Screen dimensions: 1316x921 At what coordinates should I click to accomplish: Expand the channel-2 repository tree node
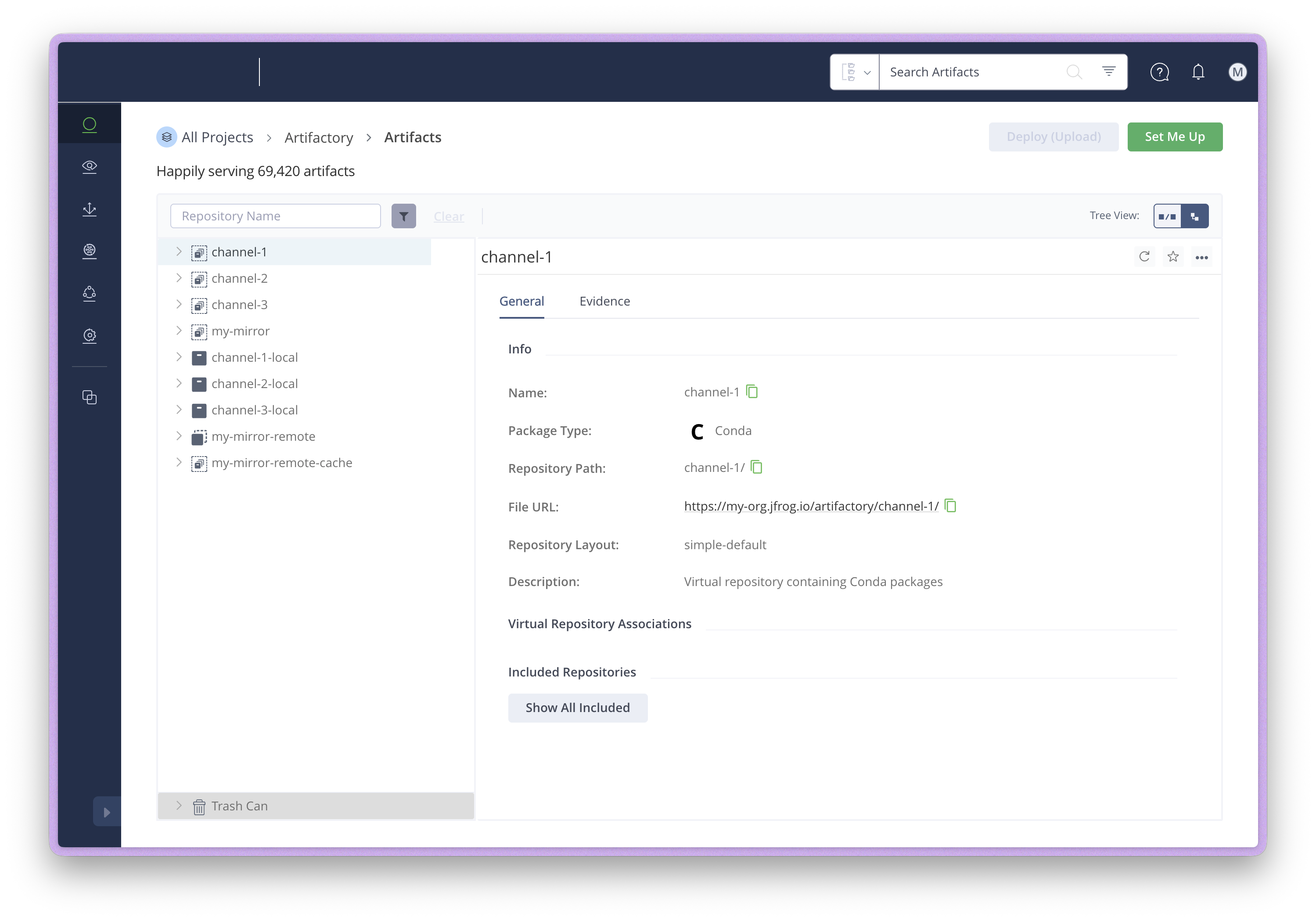(179, 278)
